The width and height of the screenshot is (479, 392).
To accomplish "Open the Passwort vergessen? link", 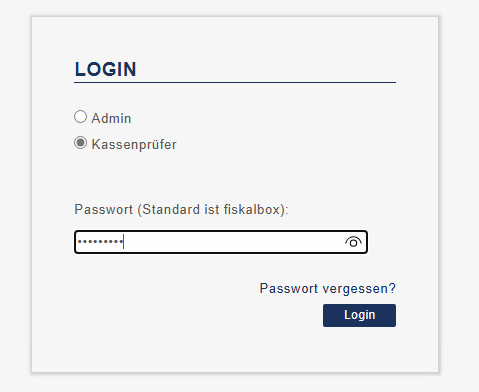I will pos(328,288).
